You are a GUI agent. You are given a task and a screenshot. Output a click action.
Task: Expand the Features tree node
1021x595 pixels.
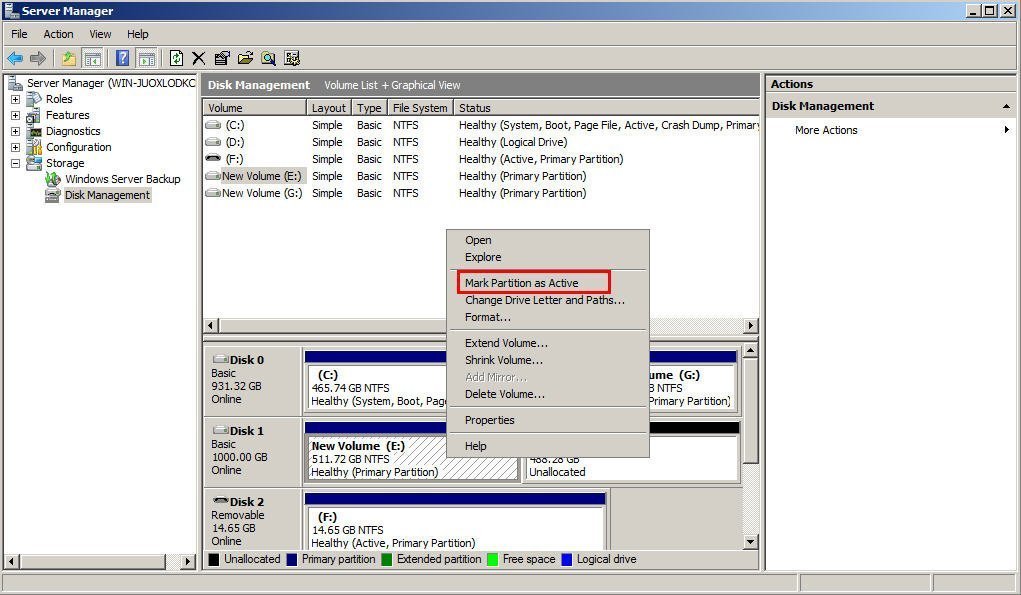(15, 115)
